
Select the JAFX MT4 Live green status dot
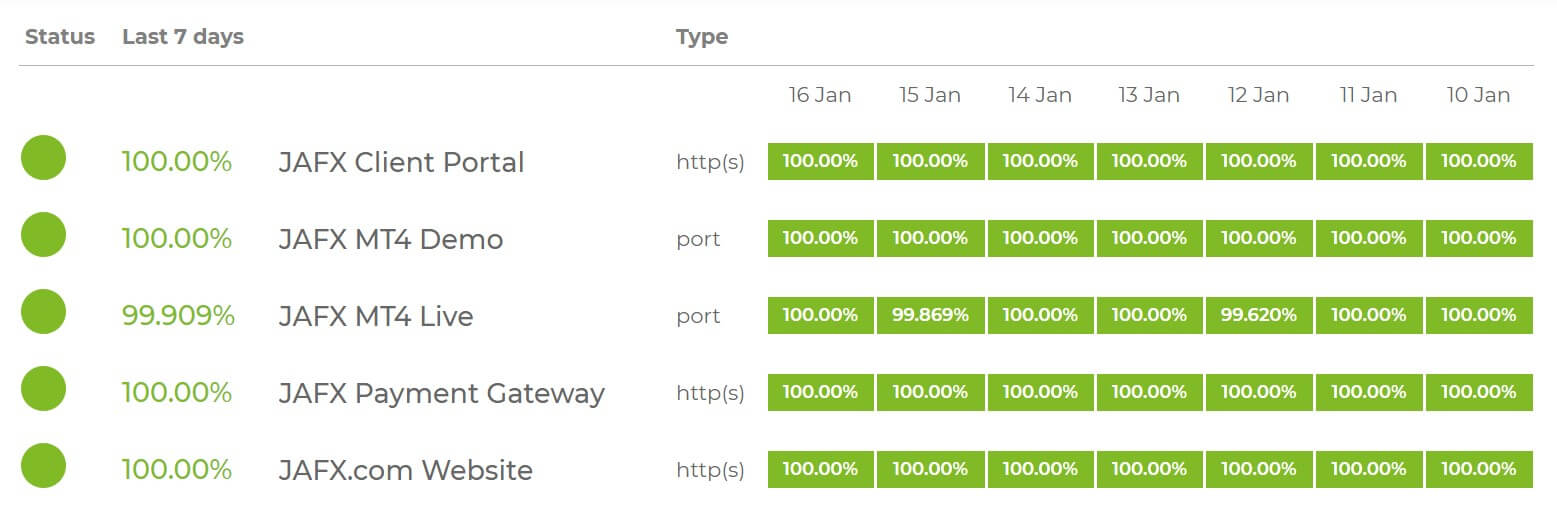click(43, 312)
